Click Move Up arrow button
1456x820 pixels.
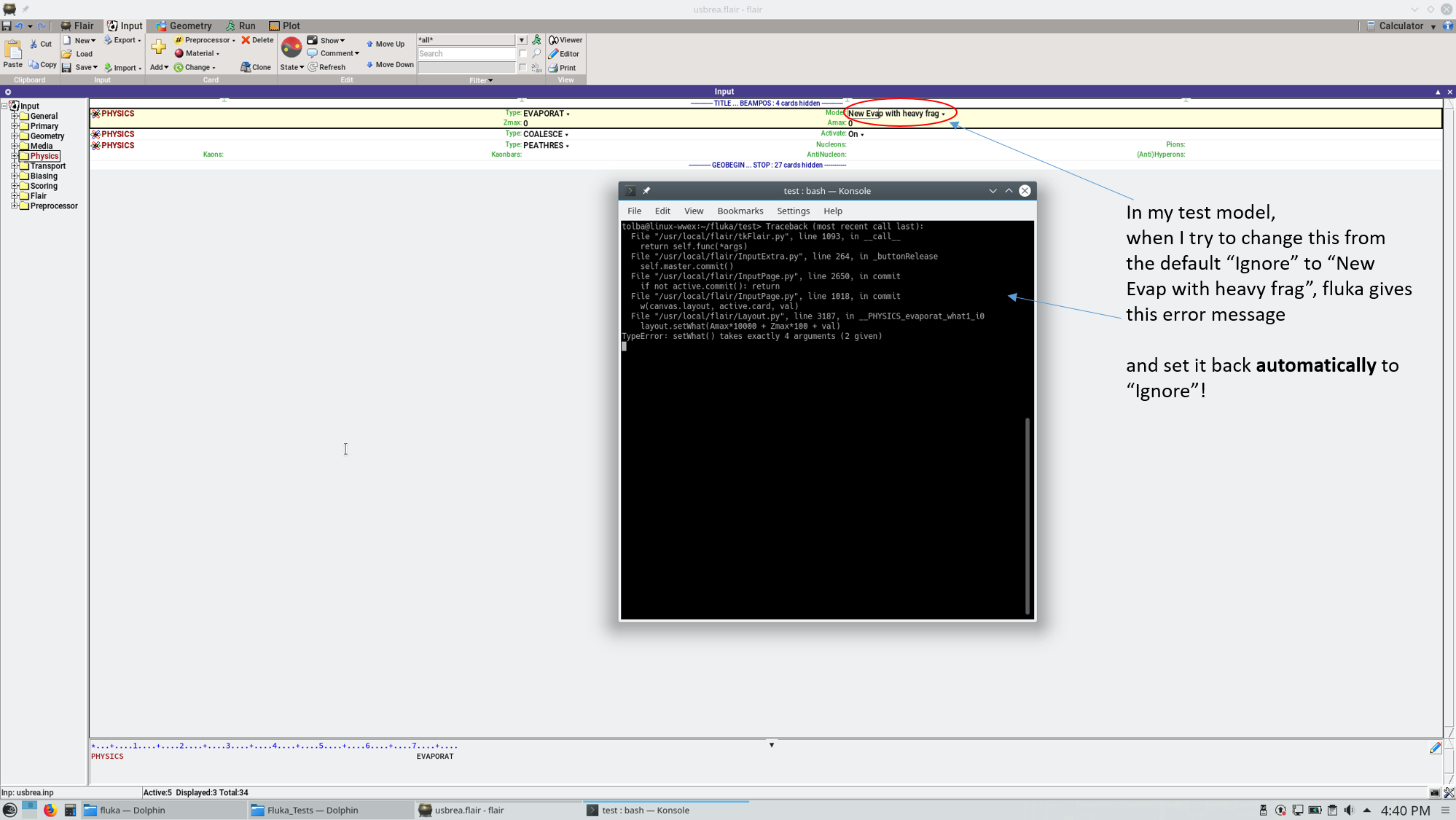click(x=385, y=44)
